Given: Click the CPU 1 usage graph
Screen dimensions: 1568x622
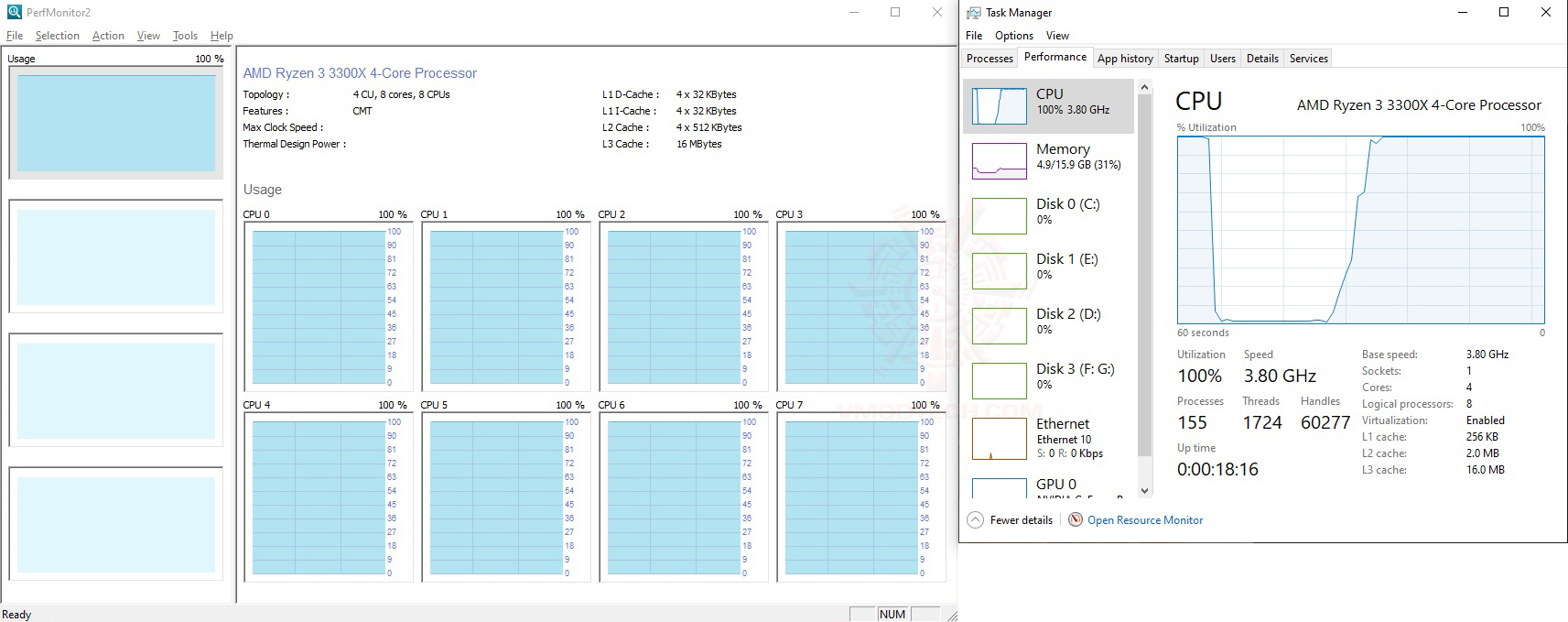Looking at the screenshot, I should [x=505, y=307].
